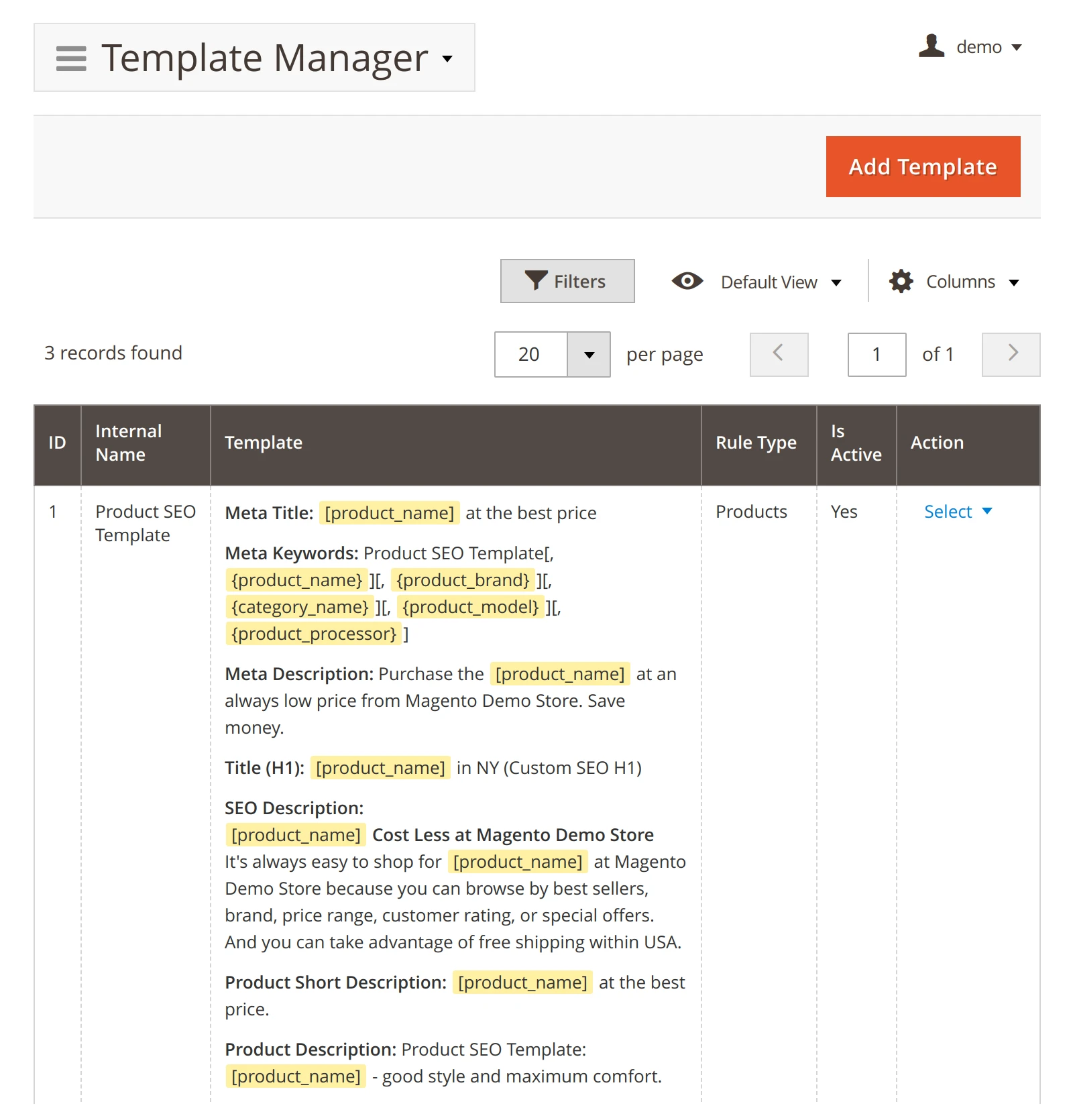
Task: Open the per page count dropdown
Action: [x=587, y=354]
